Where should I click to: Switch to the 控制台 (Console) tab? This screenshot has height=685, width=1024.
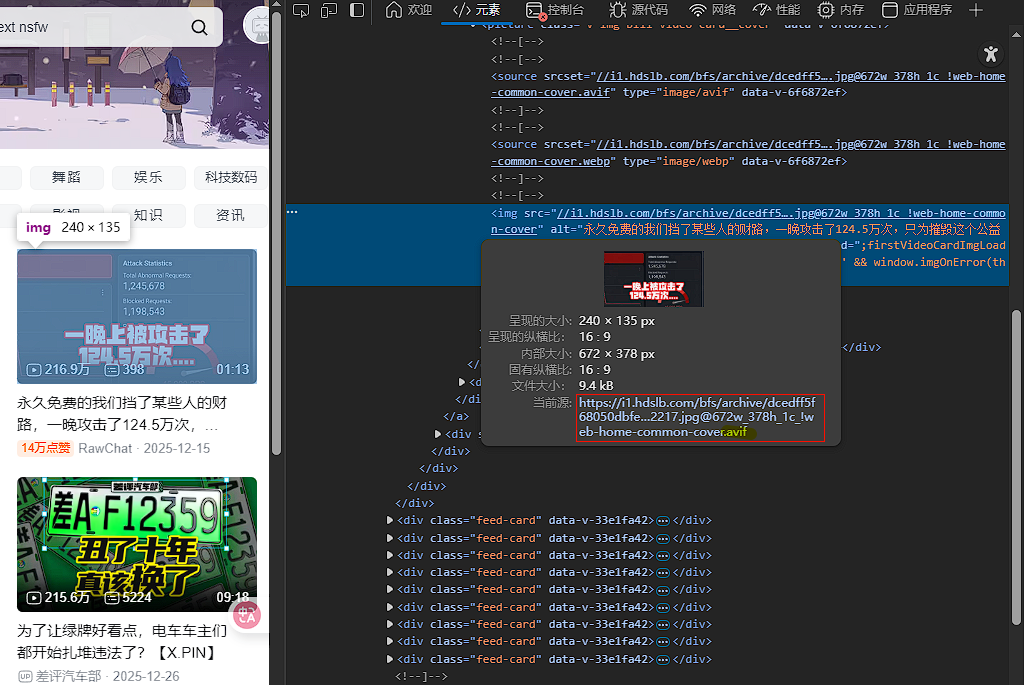(555, 10)
